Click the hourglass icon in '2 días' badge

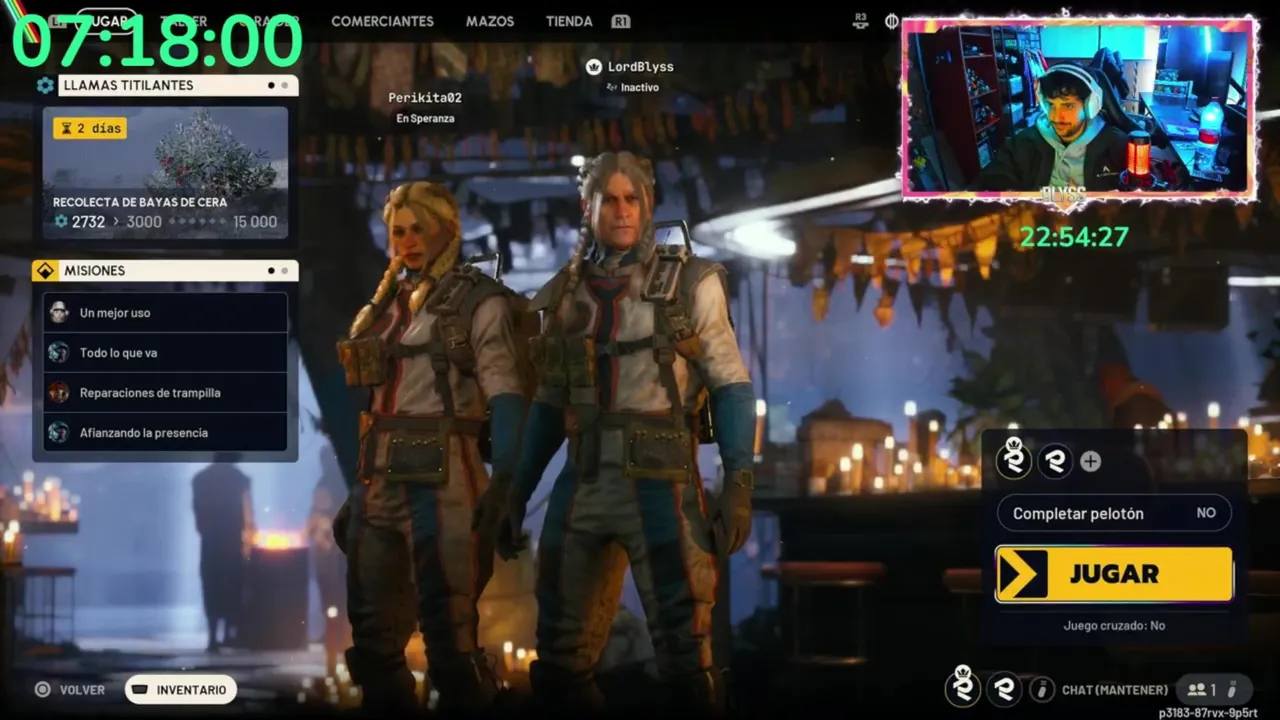pyautogui.click(x=67, y=128)
